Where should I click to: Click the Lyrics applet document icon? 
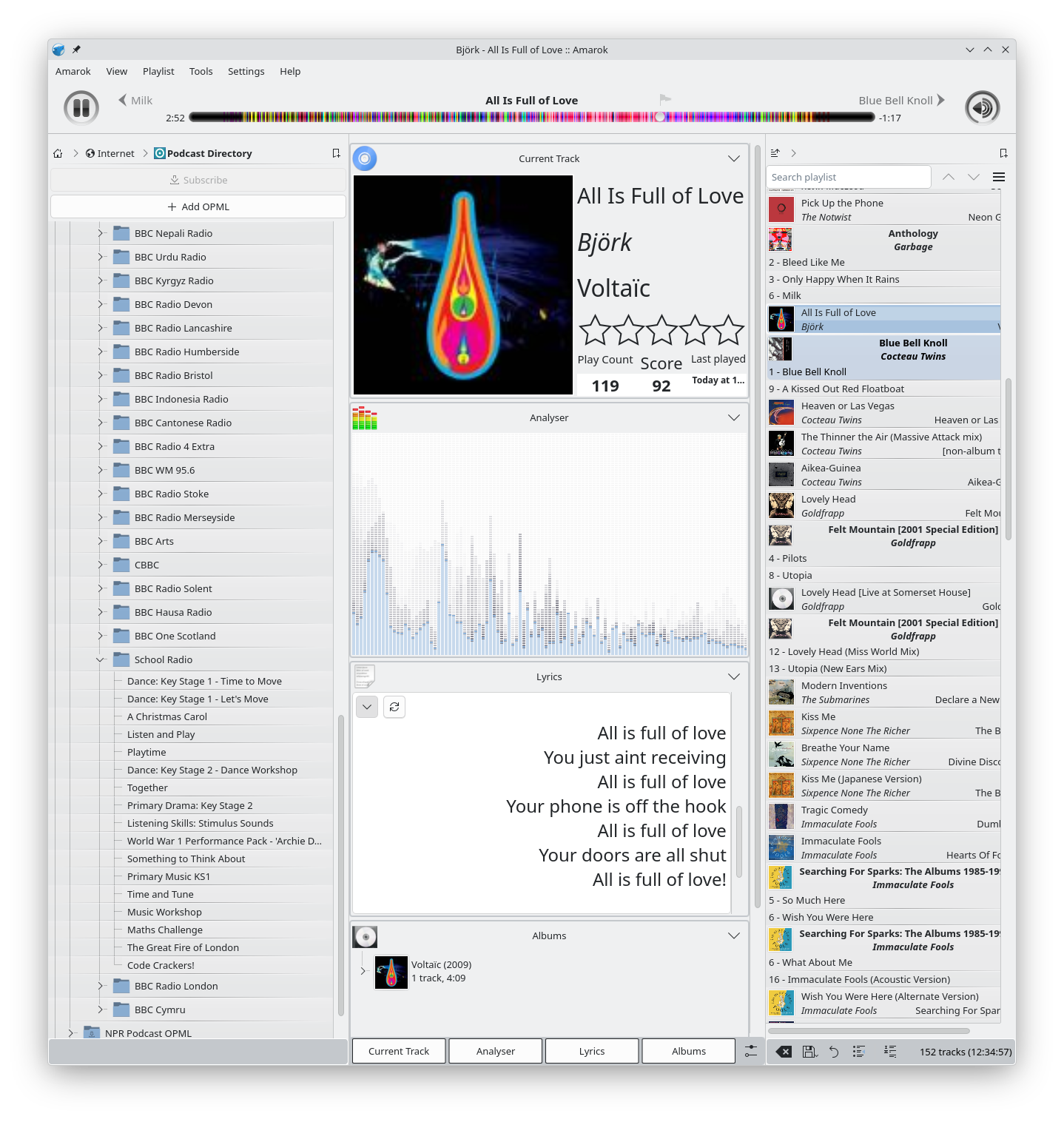(x=365, y=676)
